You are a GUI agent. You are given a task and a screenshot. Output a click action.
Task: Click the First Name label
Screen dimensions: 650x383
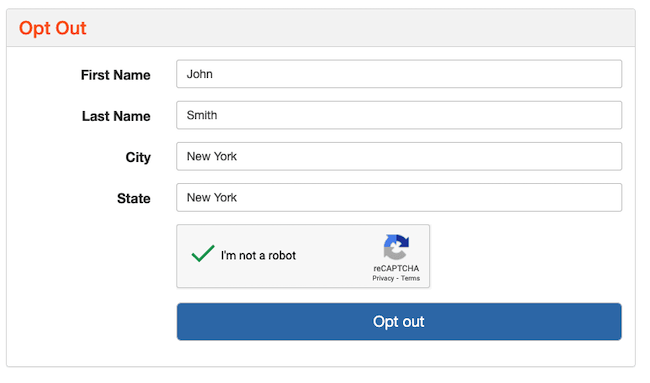(116, 75)
